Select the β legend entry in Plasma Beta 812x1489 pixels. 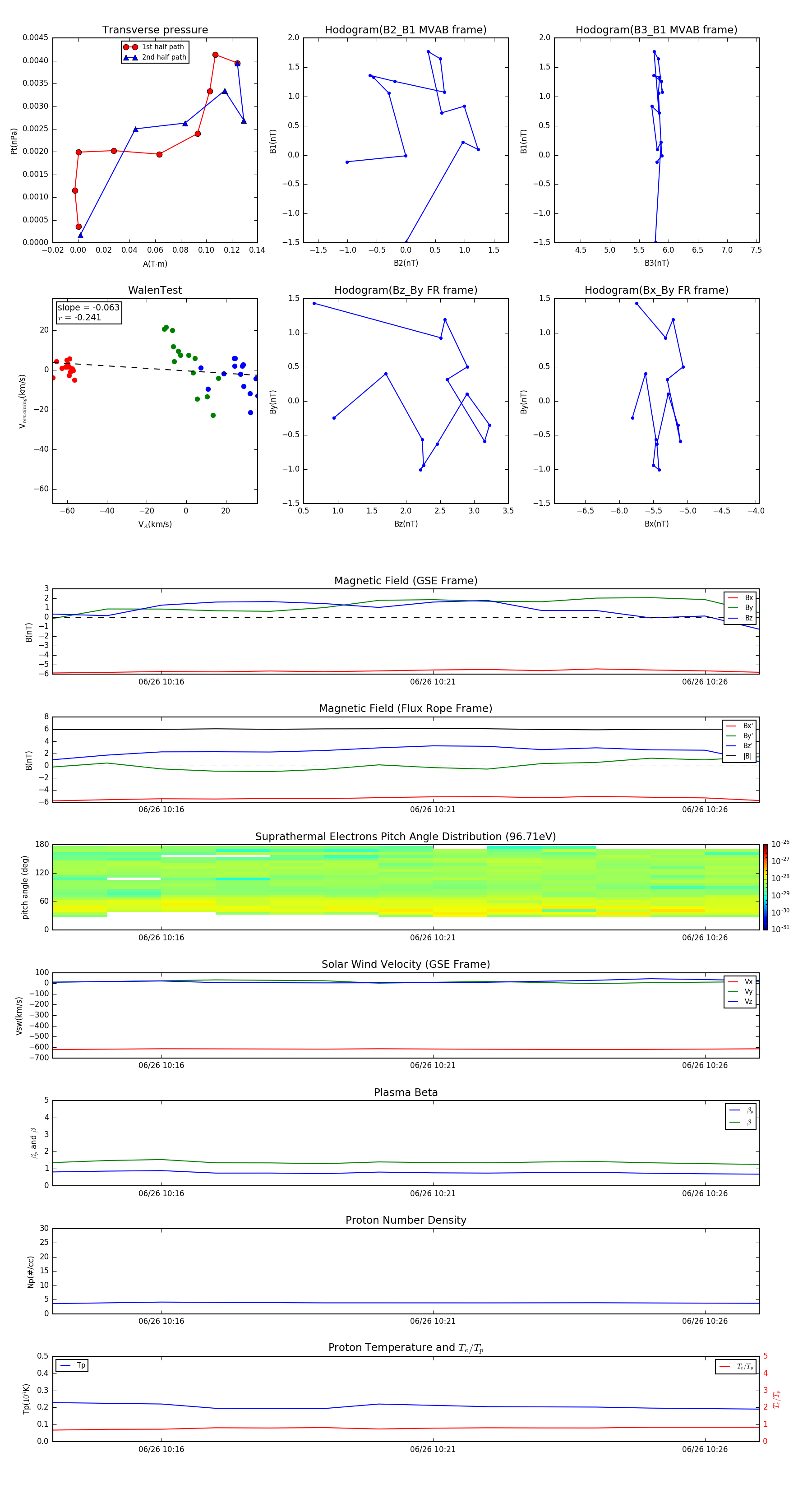tap(741, 1123)
